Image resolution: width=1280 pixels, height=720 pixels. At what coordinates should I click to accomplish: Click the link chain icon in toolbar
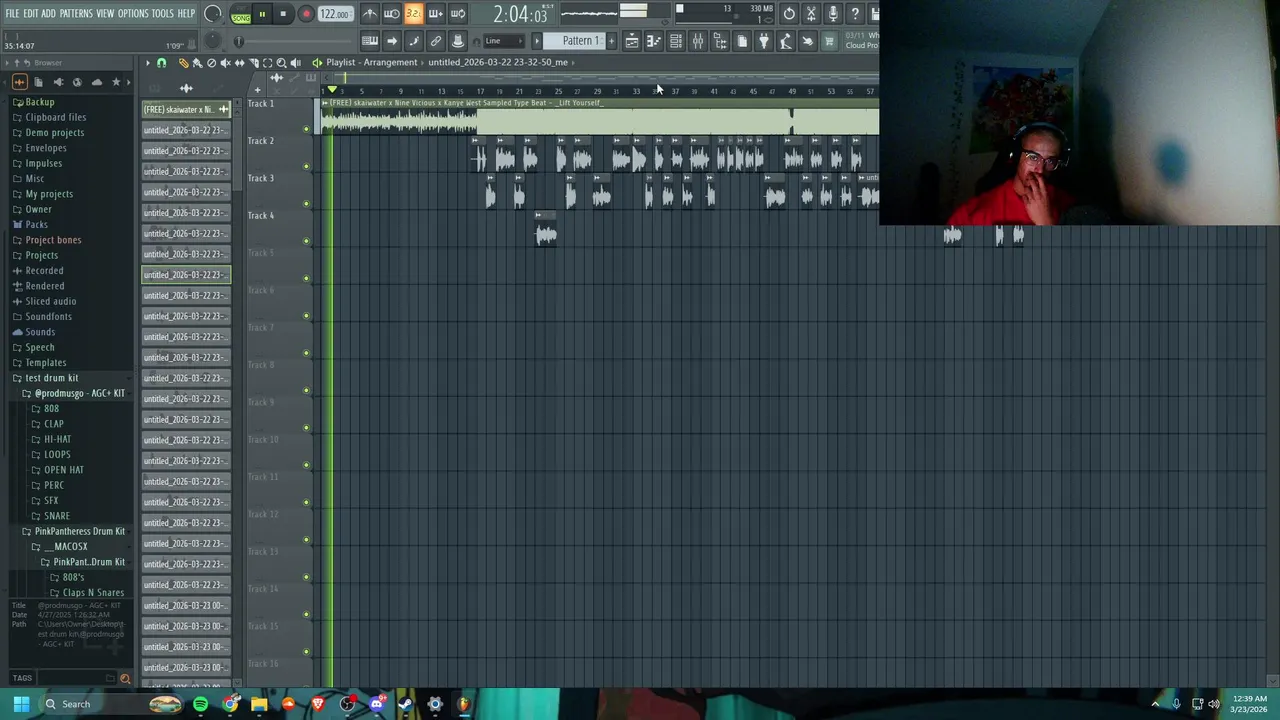click(436, 41)
